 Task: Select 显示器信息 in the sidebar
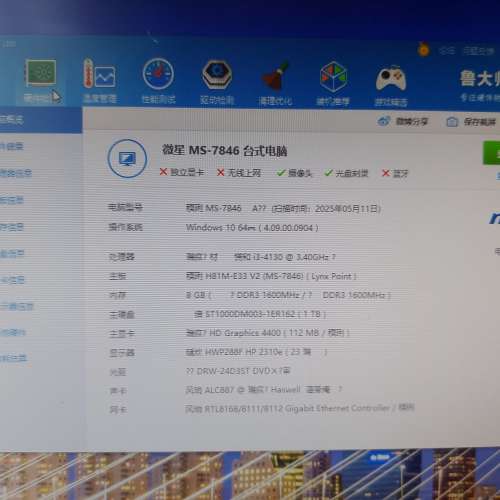[x=17, y=306]
